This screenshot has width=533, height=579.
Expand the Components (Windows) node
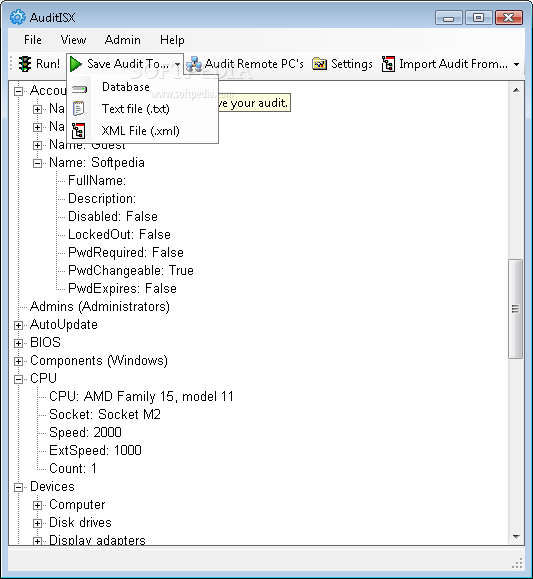coord(18,361)
